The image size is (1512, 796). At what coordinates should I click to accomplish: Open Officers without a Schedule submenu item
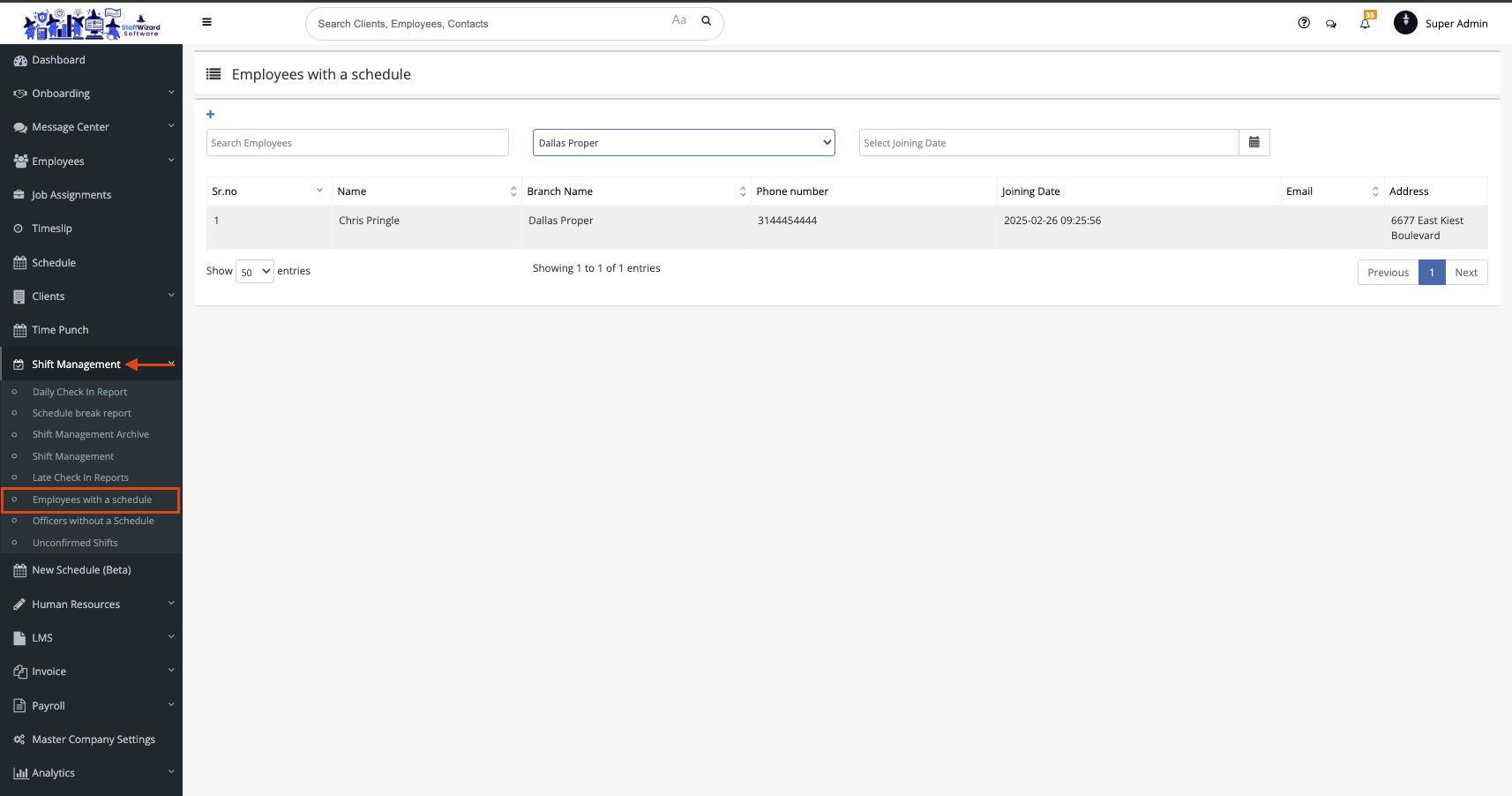click(x=93, y=521)
